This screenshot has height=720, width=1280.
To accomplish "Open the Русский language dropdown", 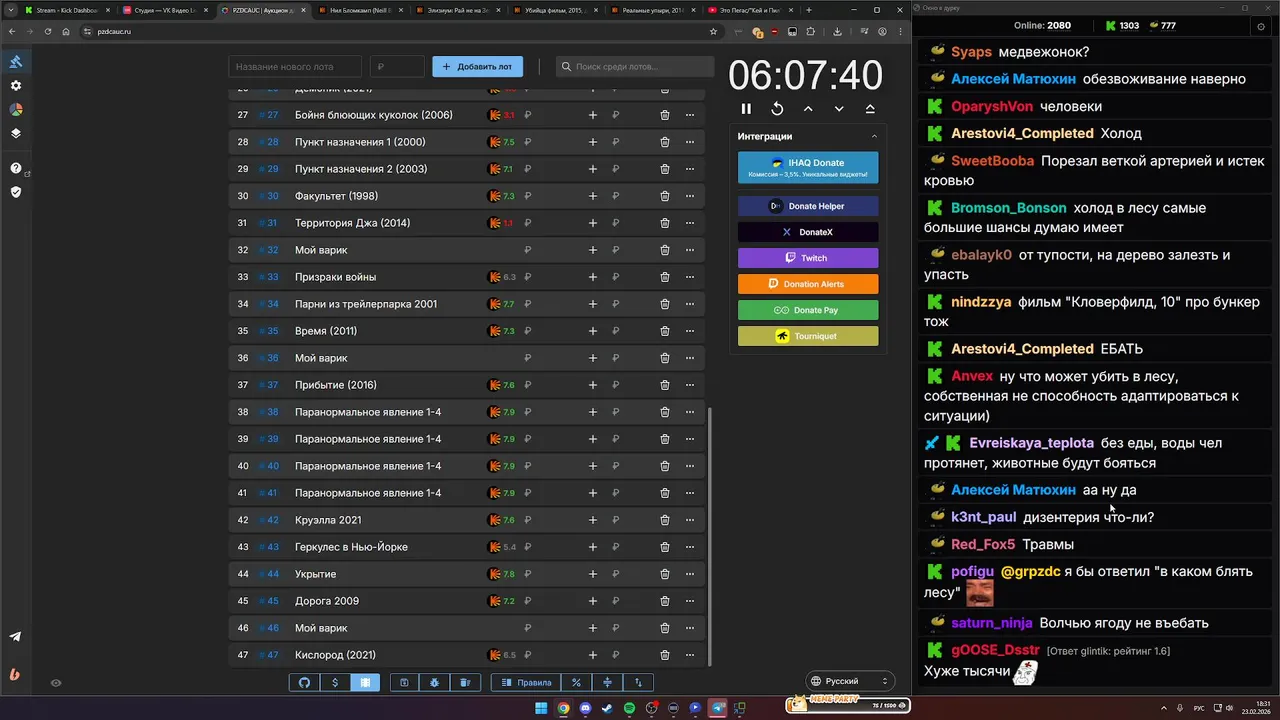I will (849, 681).
